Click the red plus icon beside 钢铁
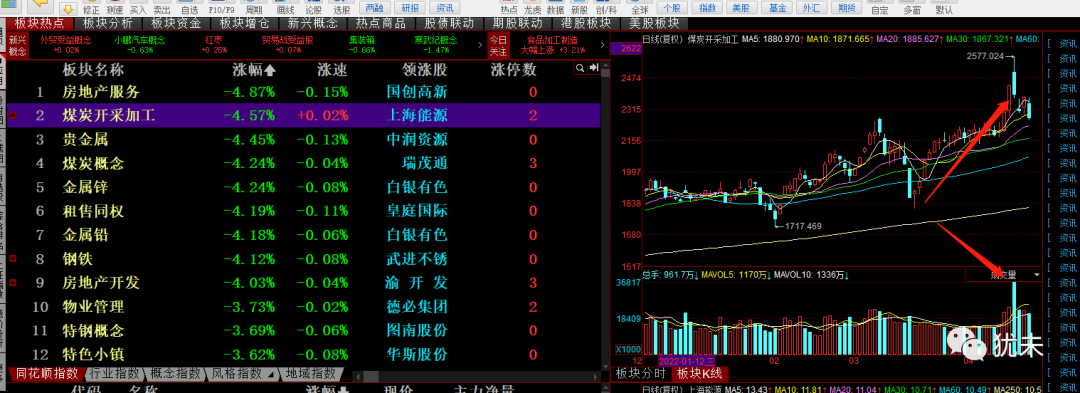 click(x=13, y=259)
